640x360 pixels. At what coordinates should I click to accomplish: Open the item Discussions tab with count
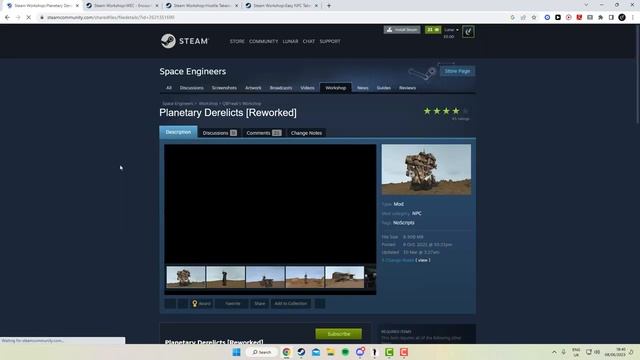coord(220,133)
